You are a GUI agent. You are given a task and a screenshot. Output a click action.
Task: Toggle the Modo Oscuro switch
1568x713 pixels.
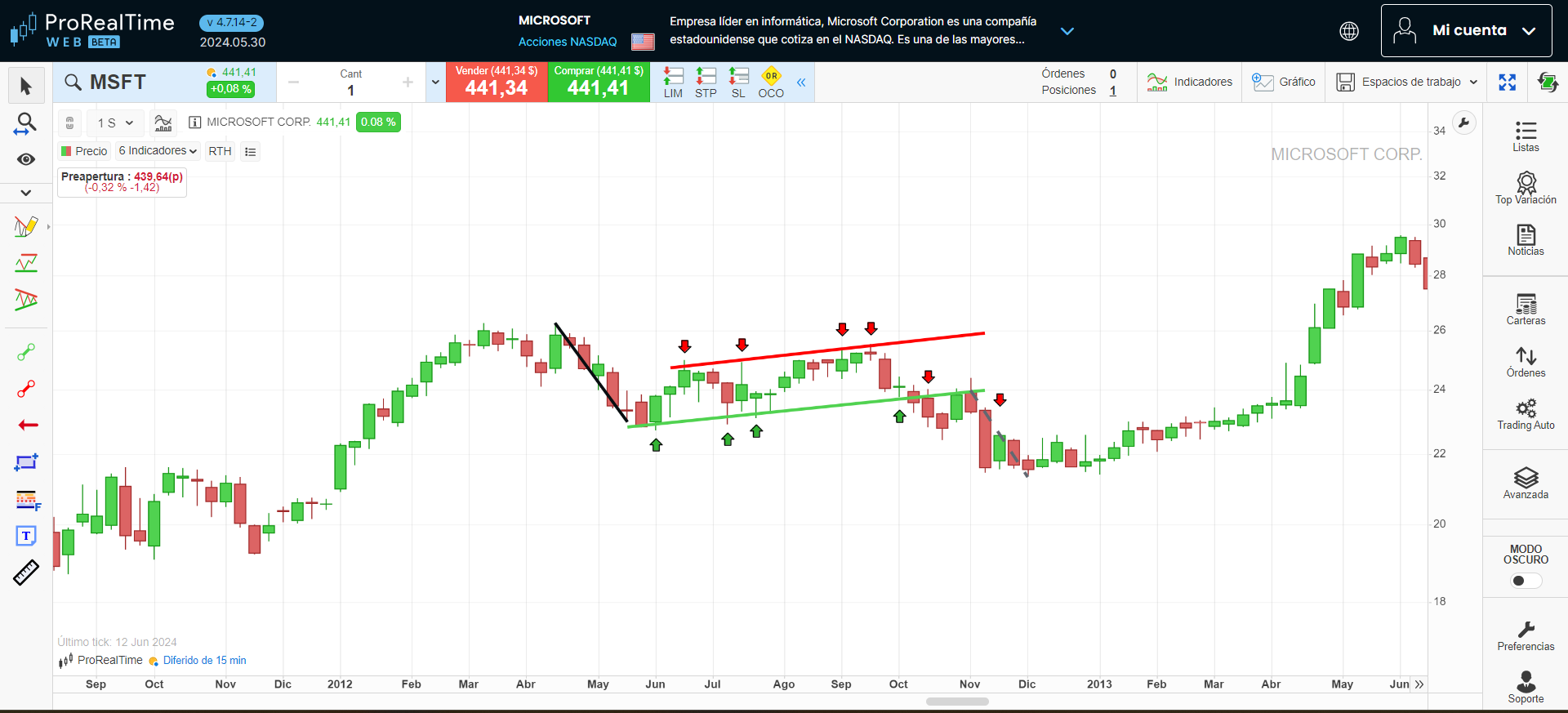click(1525, 581)
